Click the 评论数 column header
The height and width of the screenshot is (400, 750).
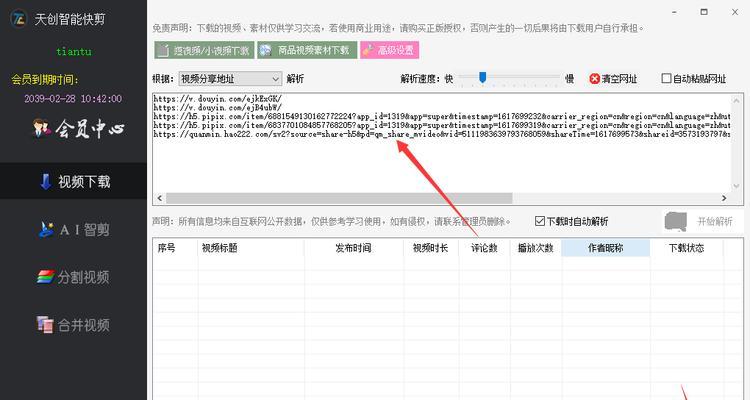point(484,248)
